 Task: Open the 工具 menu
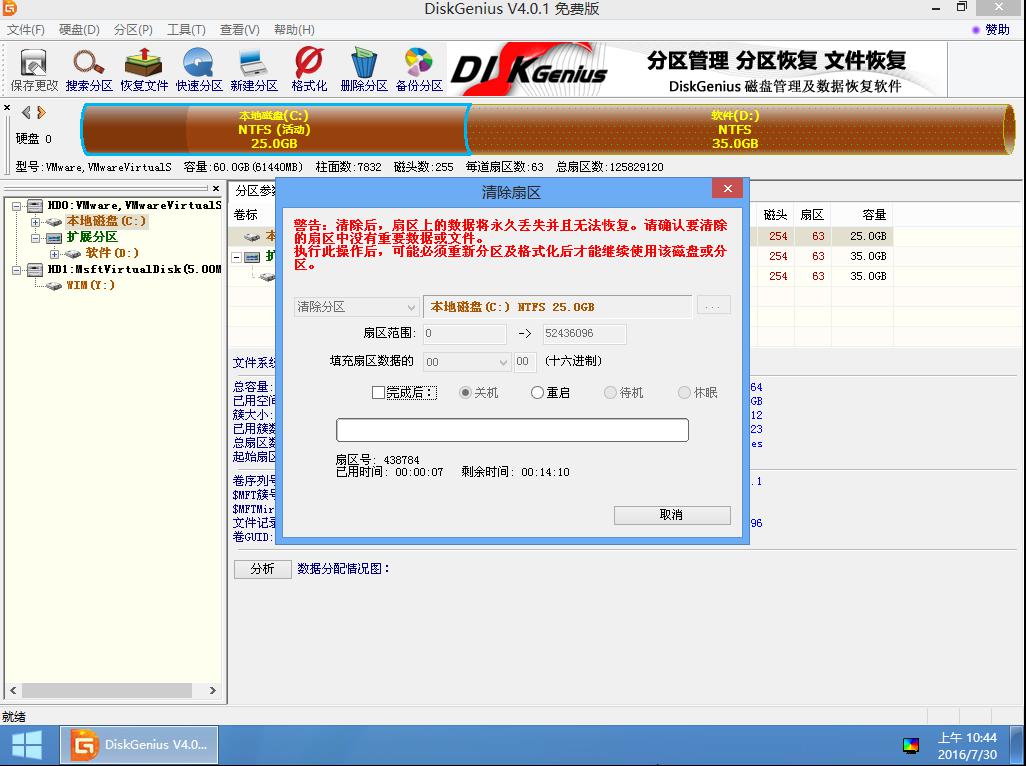(185, 30)
